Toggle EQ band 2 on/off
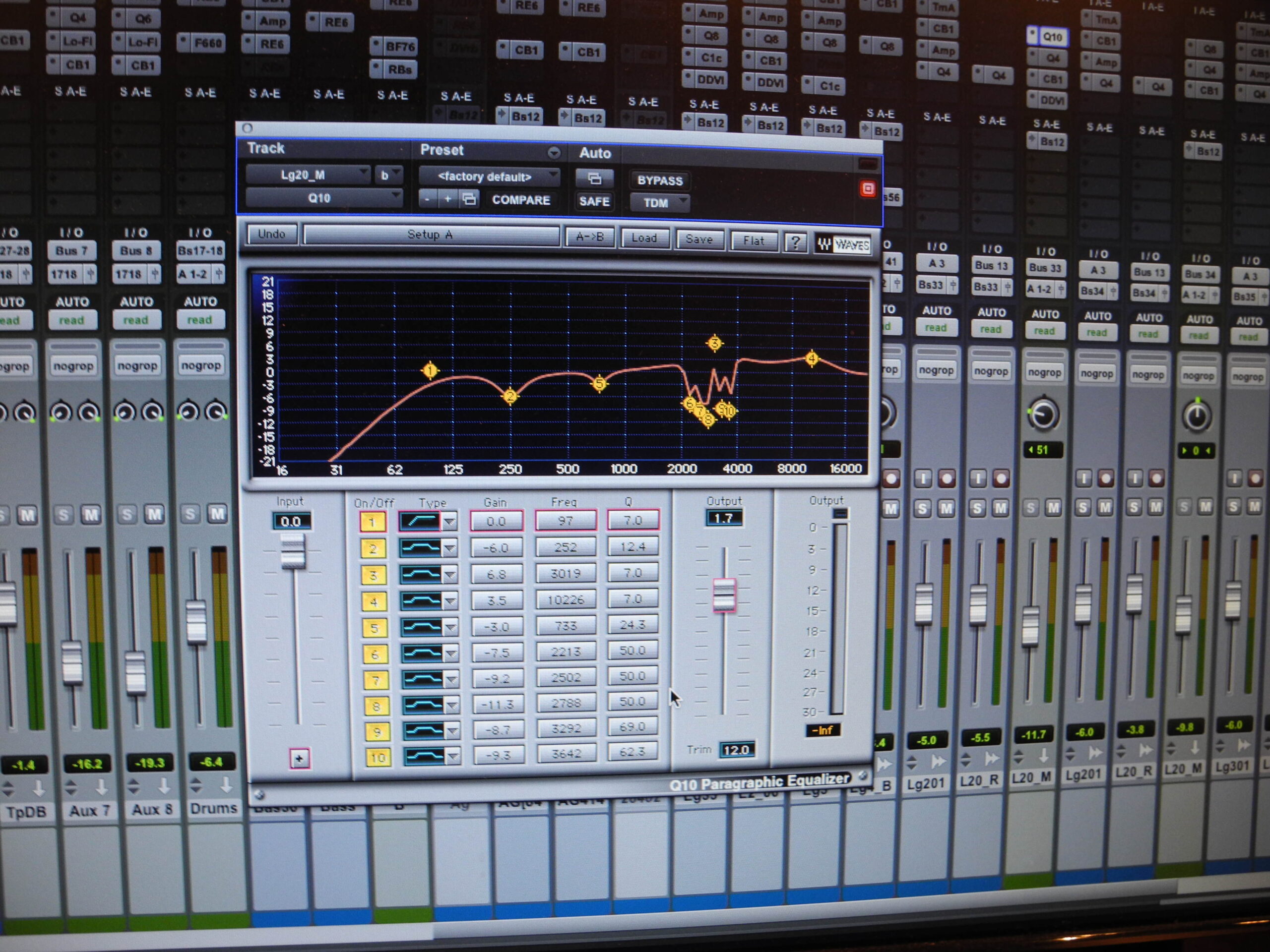 pyautogui.click(x=373, y=548)
